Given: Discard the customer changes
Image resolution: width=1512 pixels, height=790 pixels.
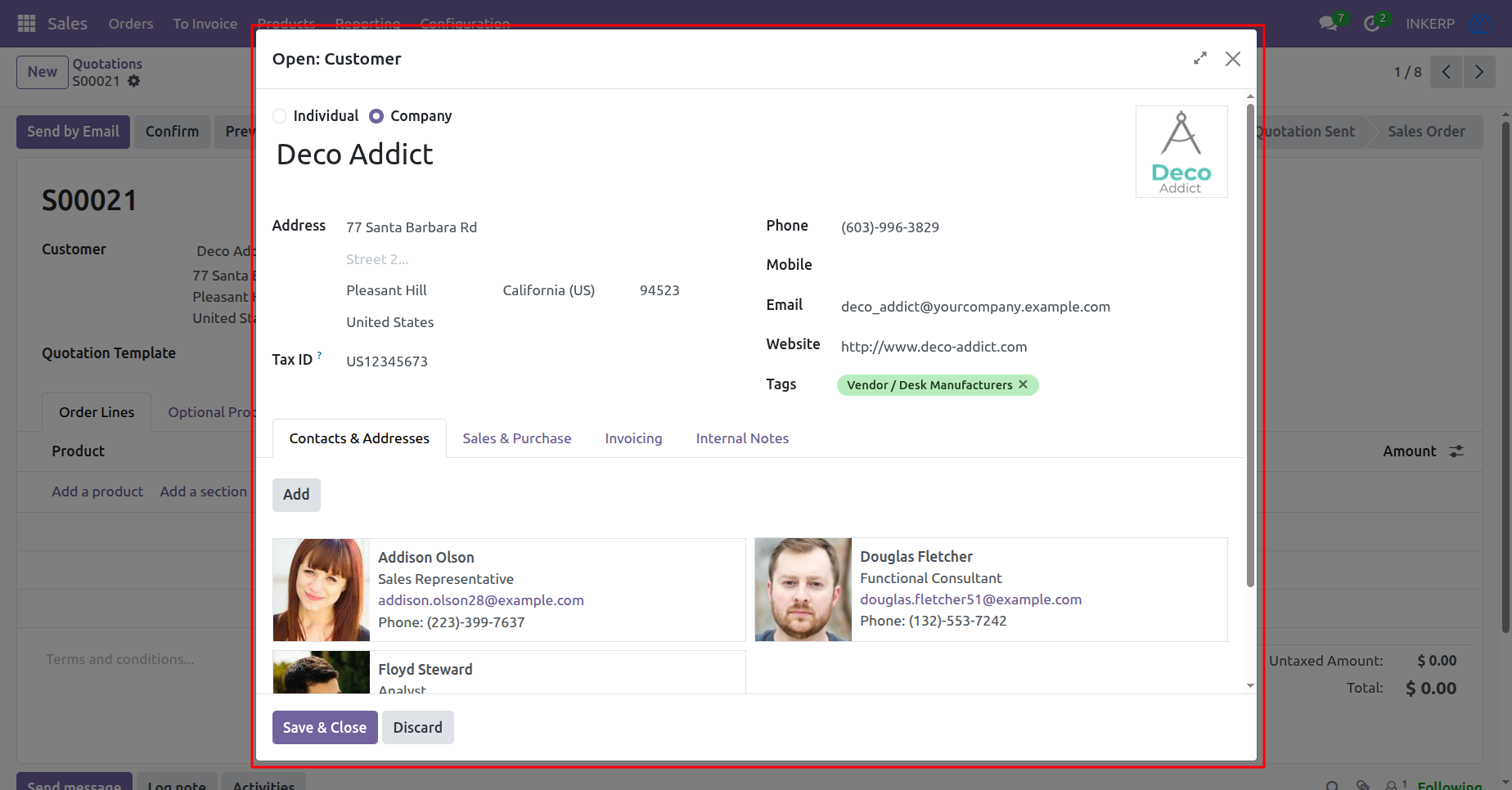Looking at the screenshot, I should coord(417,727).
